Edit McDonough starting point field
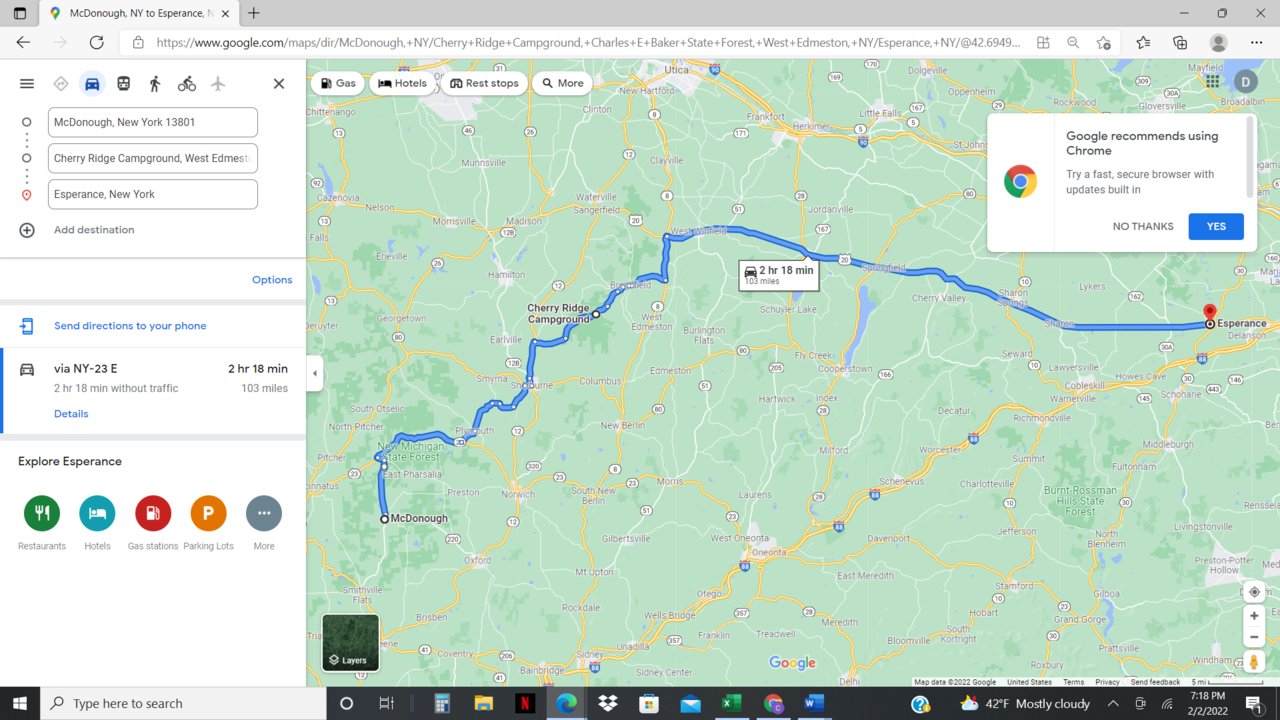This screenshot has width=1280, height=720. 153,122
